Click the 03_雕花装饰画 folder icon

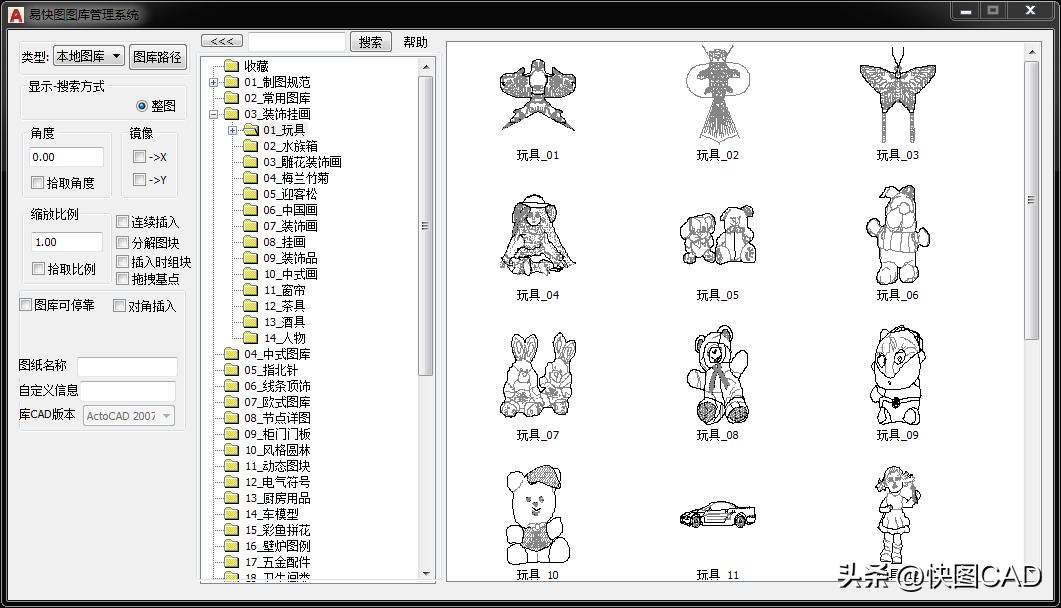(250, 162)
